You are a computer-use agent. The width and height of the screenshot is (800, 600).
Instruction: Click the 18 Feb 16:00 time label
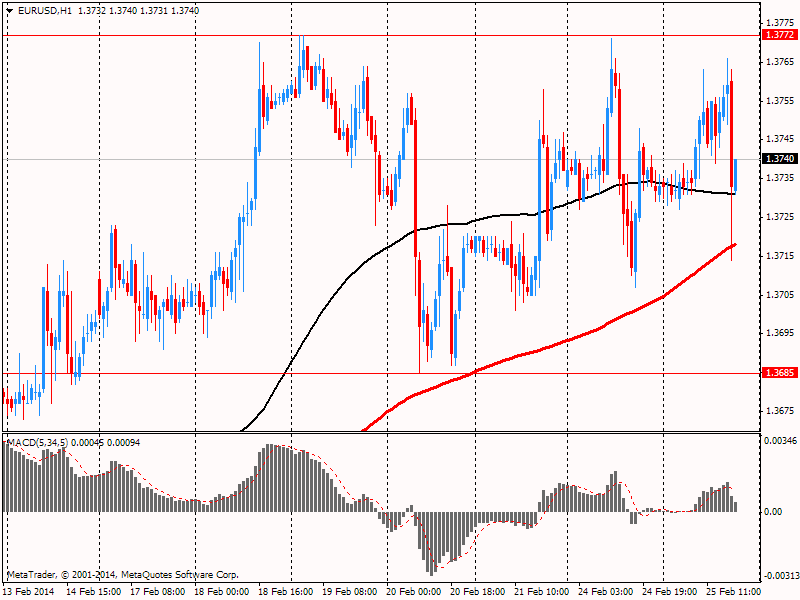tap(284, 592)
